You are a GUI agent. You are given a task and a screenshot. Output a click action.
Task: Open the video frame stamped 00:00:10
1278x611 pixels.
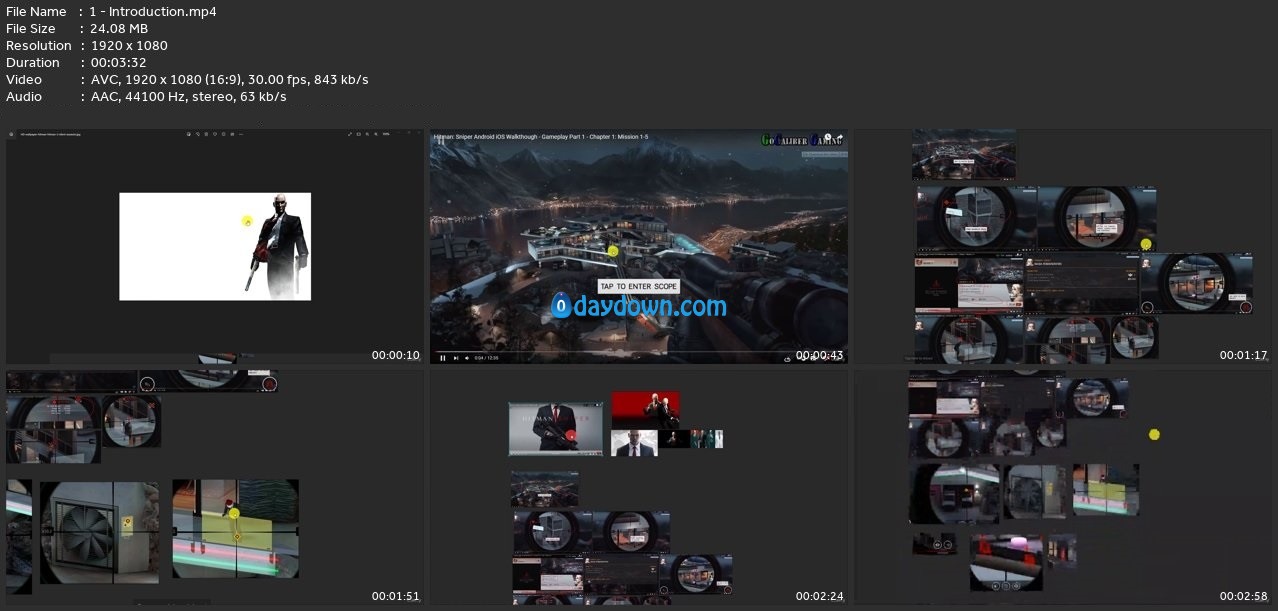[x=215, y=246]
